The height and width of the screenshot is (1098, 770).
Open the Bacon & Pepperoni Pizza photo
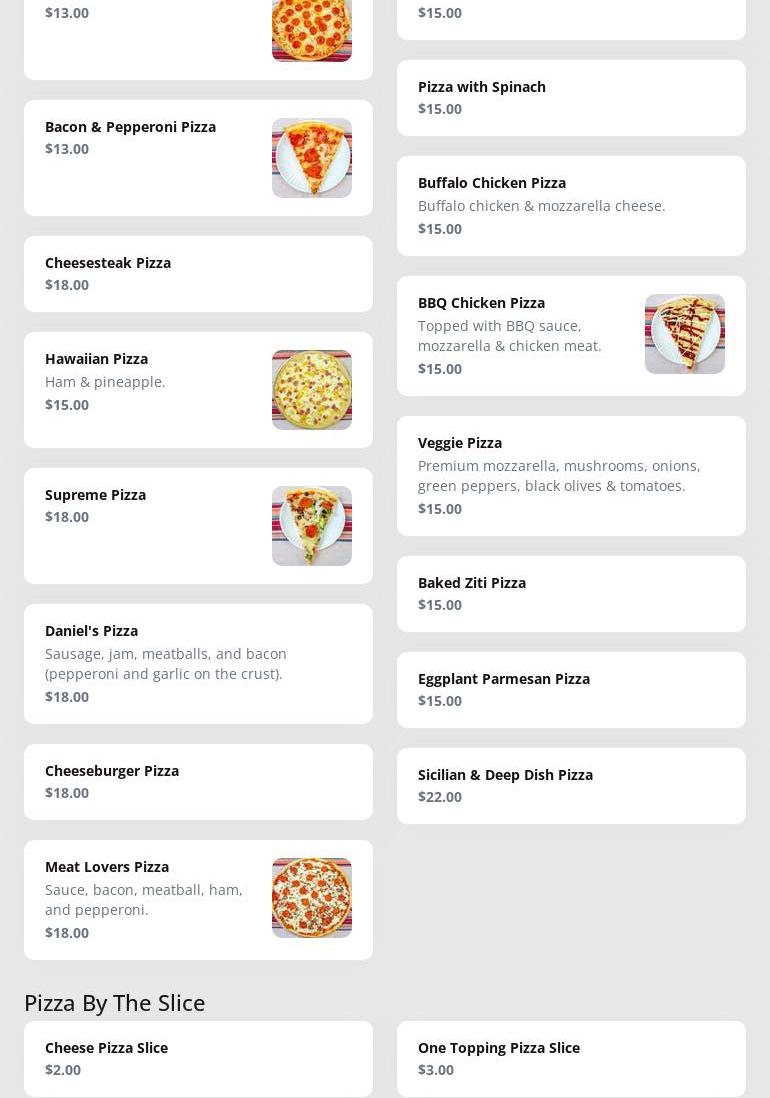(312, 158)
